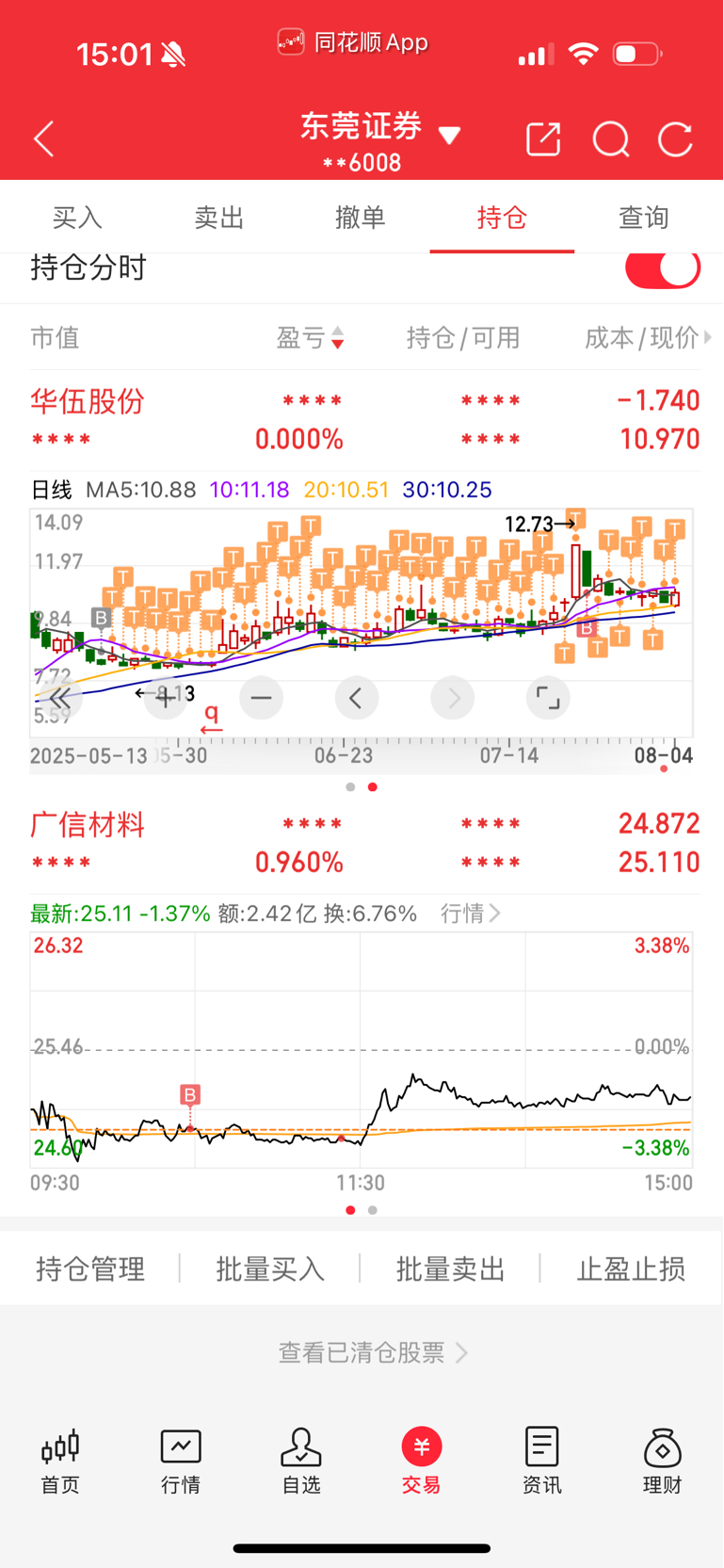Tap the 最新:25.11 -1.37% quote text

pyautogui.click(x=121, y=913)
